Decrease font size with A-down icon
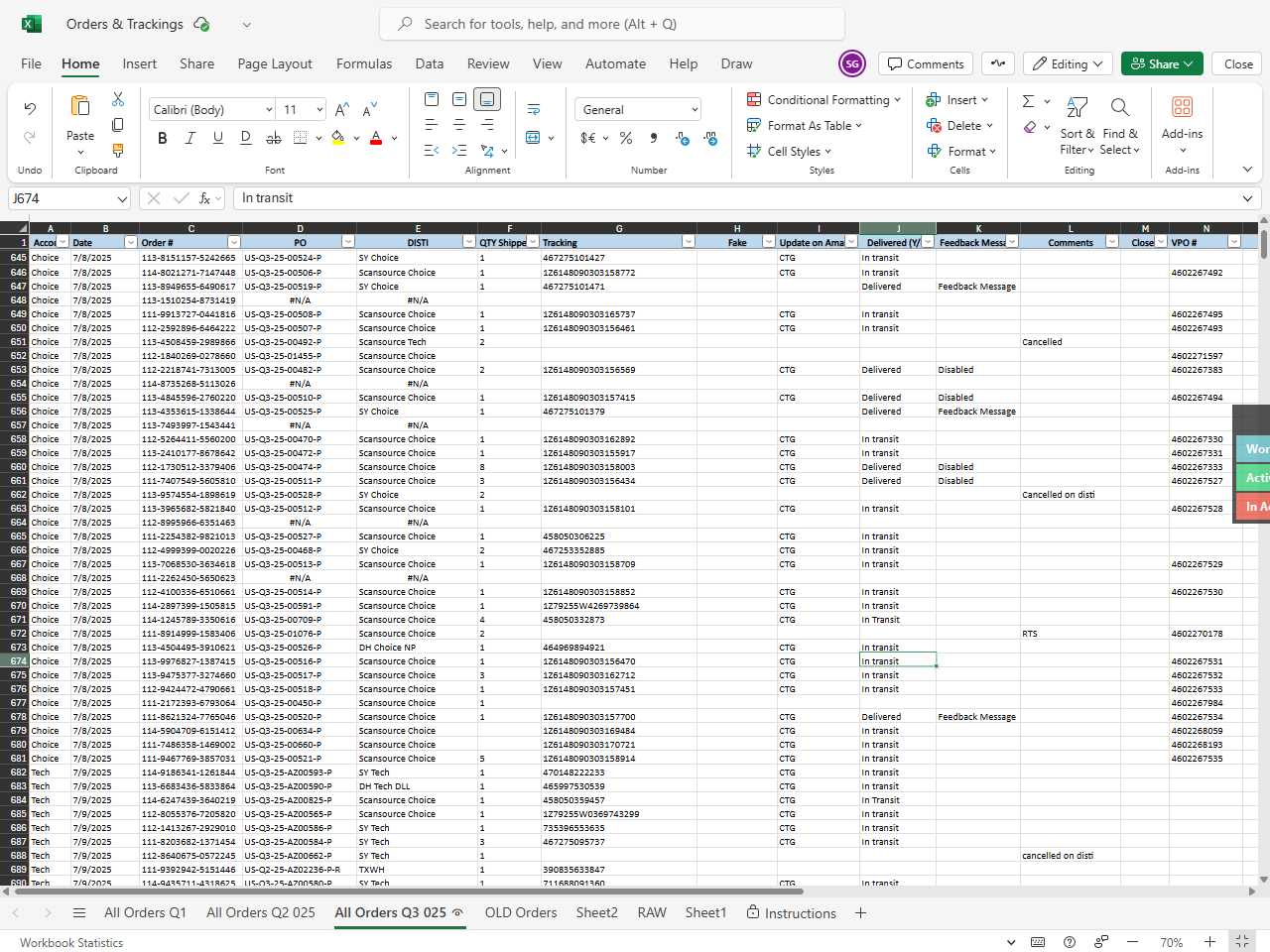 click(370, 109)
